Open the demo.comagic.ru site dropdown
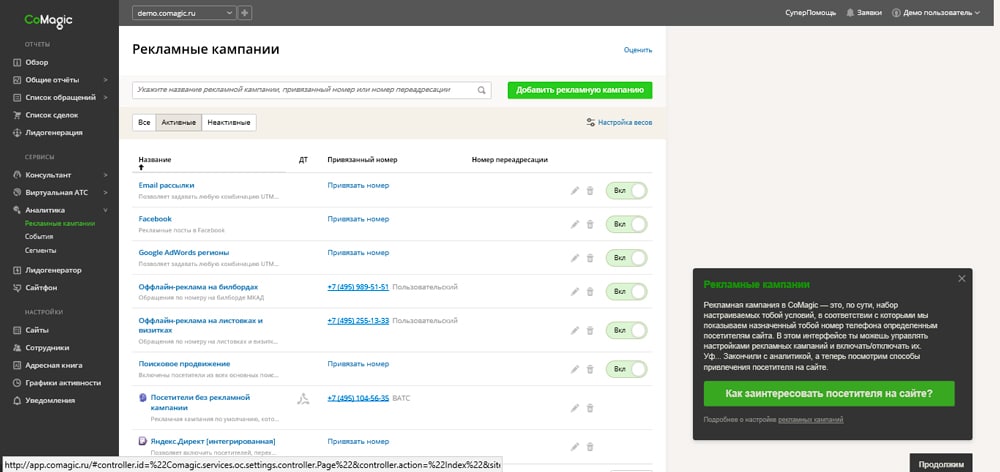1000x472 pixels. (x=184, y=13)
